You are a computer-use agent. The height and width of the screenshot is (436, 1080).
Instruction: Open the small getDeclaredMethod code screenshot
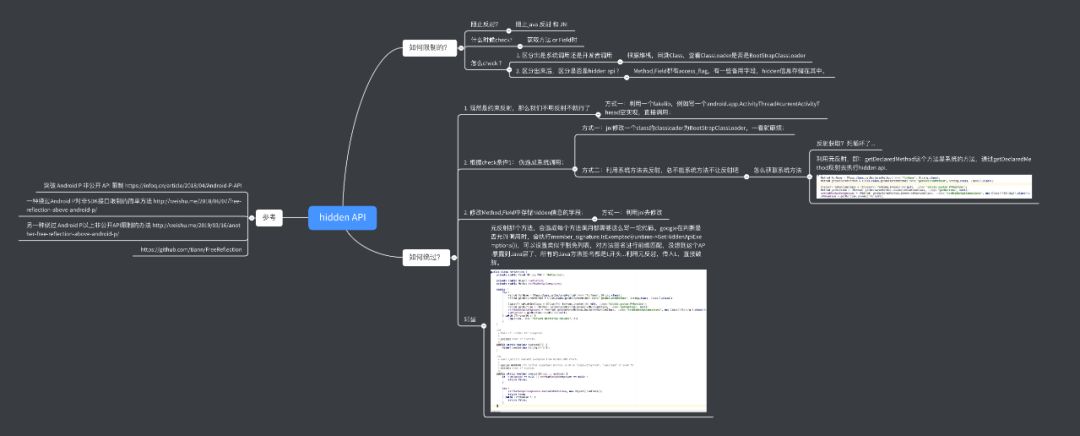923,186
